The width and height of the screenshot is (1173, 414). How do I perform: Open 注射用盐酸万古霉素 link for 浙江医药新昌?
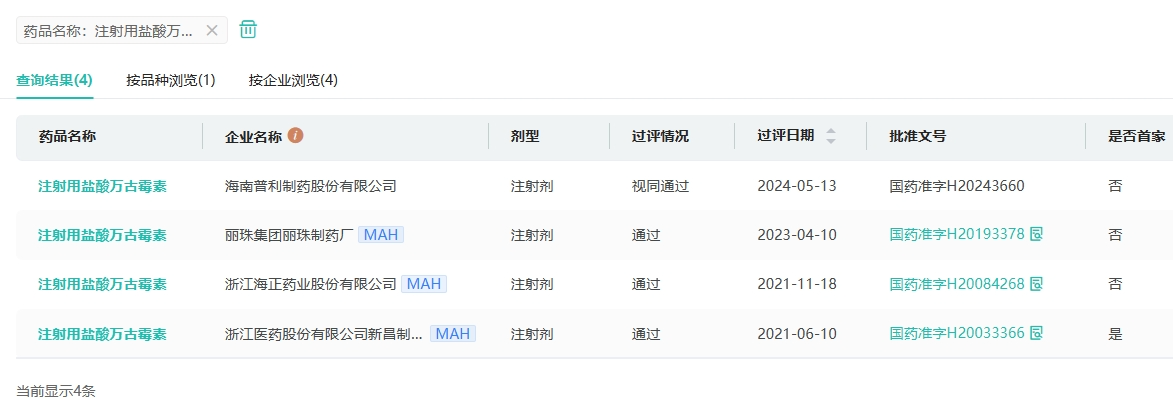point(102,334)
